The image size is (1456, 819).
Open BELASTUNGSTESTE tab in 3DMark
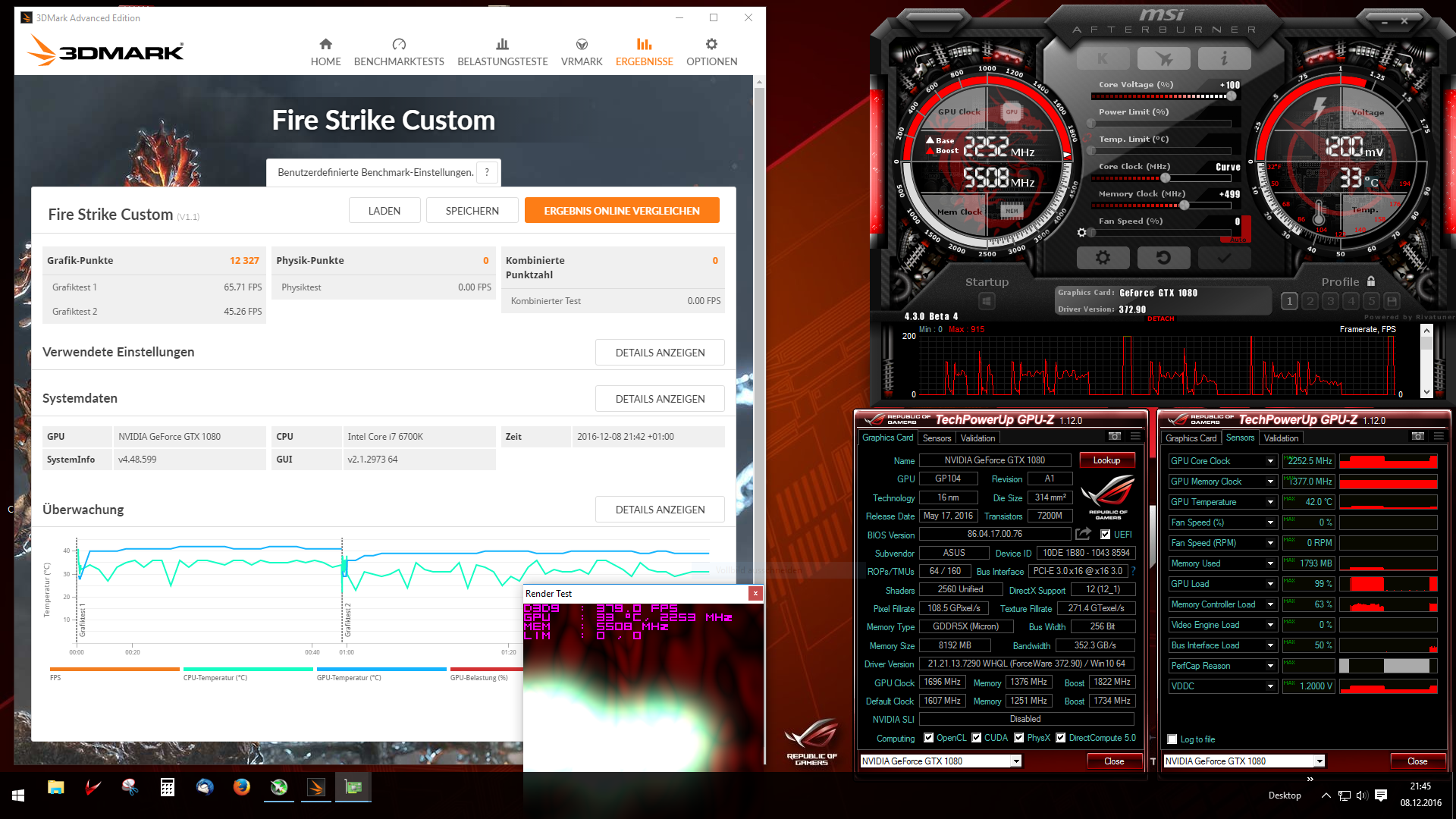pos(503,52)
